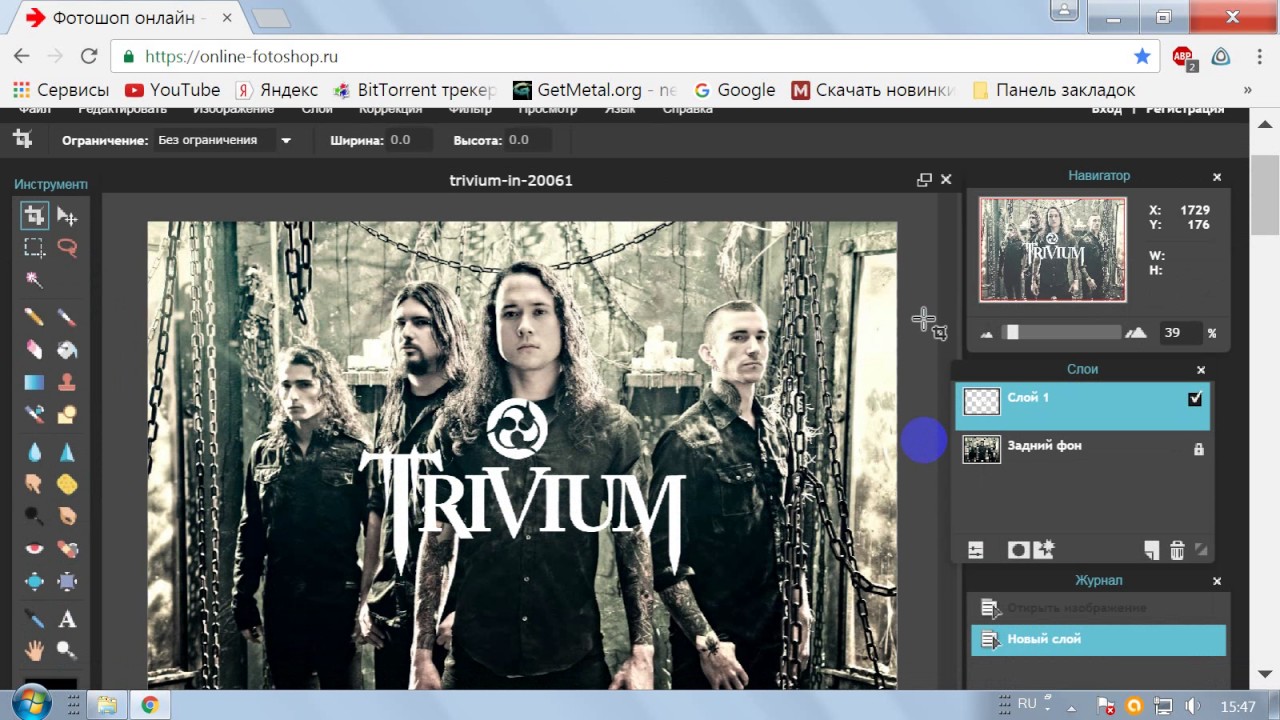Select the Lasso tool
The height and width of the screenshot is (720, 1280).
(x=67, y=247)
